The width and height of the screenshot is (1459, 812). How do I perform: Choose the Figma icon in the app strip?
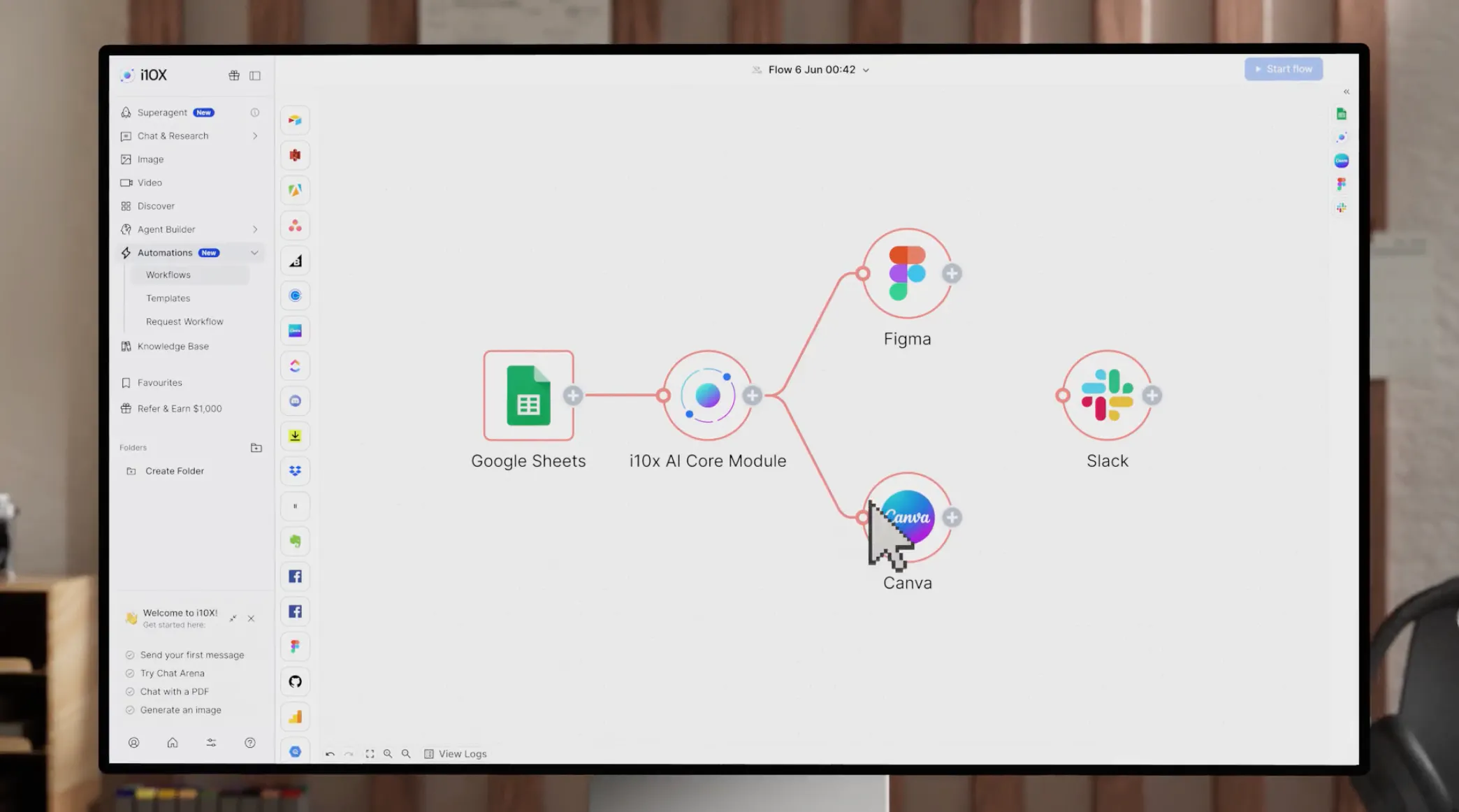pyautogui.click(x=295, y=646)
